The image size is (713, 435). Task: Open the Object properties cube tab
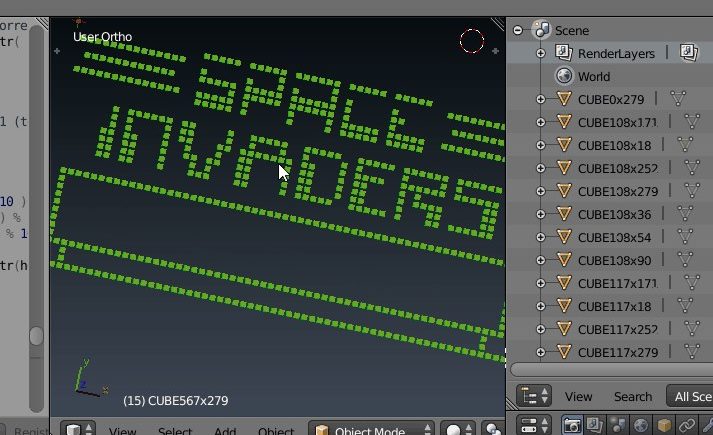coord(664,425)
